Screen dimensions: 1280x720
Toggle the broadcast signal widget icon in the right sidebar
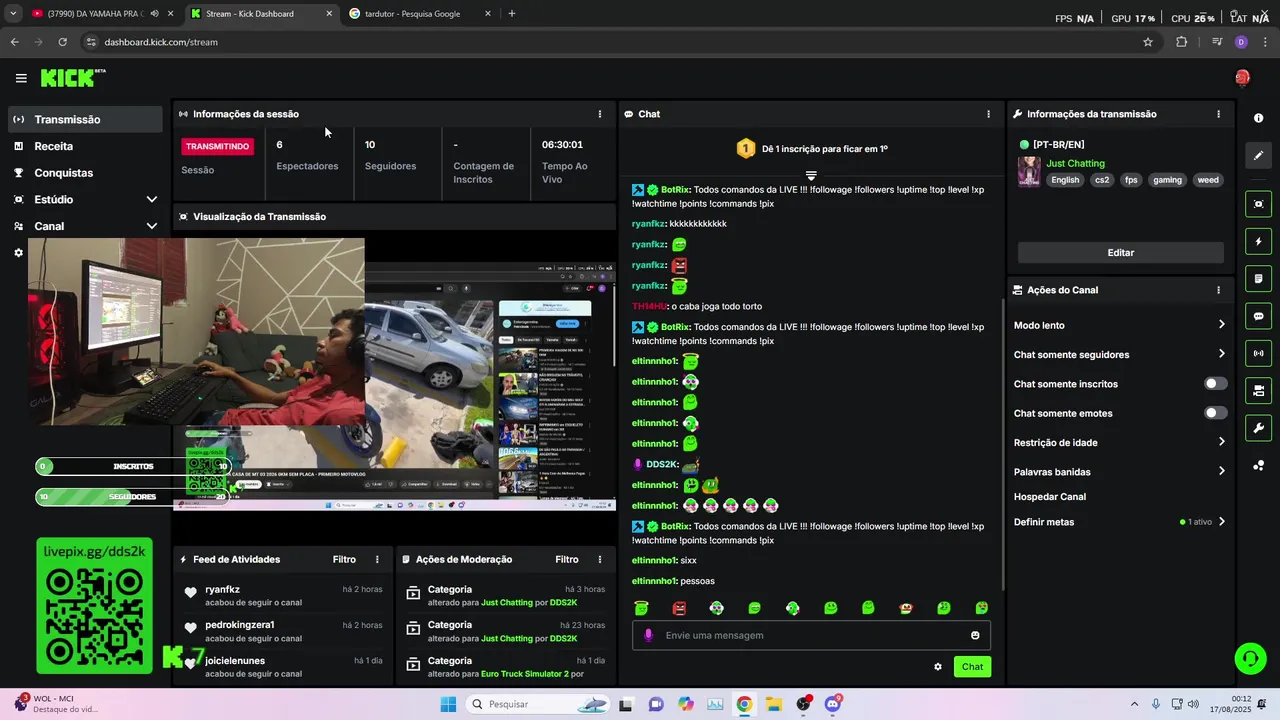pos(1258,353)
